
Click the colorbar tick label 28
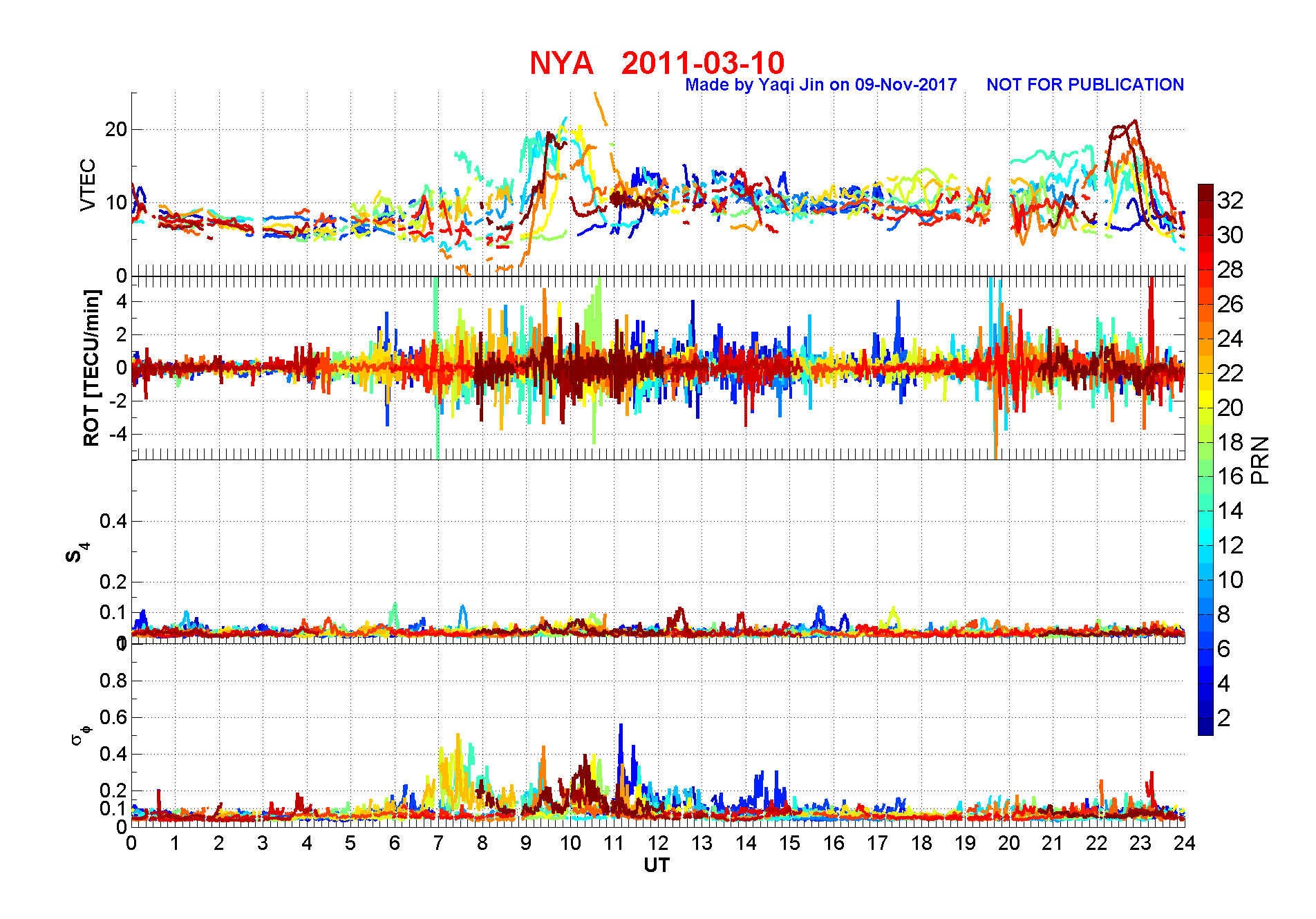pos(1230,269)
